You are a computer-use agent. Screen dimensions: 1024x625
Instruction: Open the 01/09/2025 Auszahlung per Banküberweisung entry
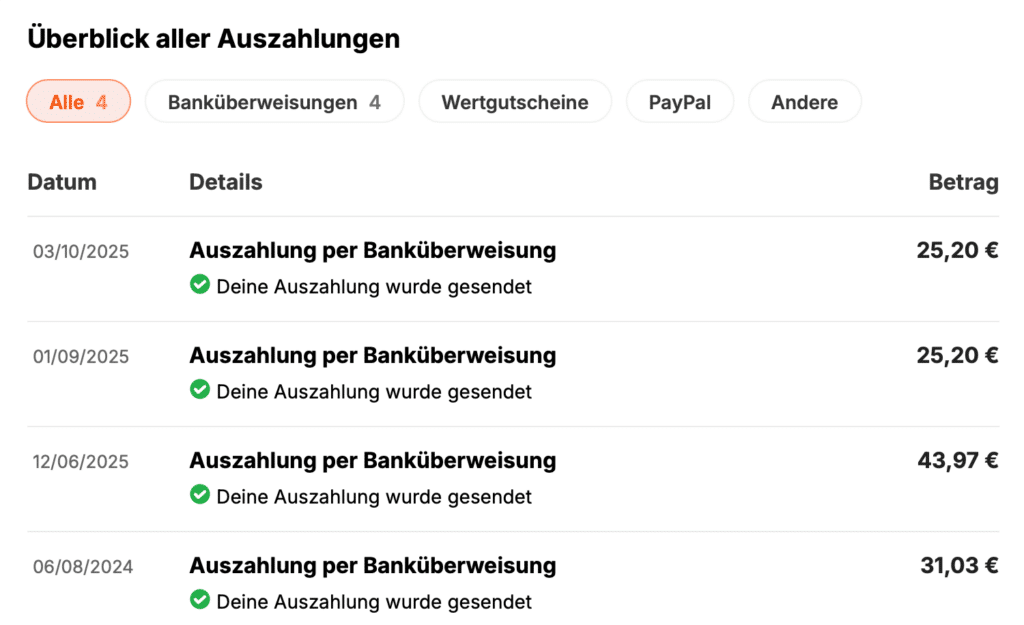372,355
